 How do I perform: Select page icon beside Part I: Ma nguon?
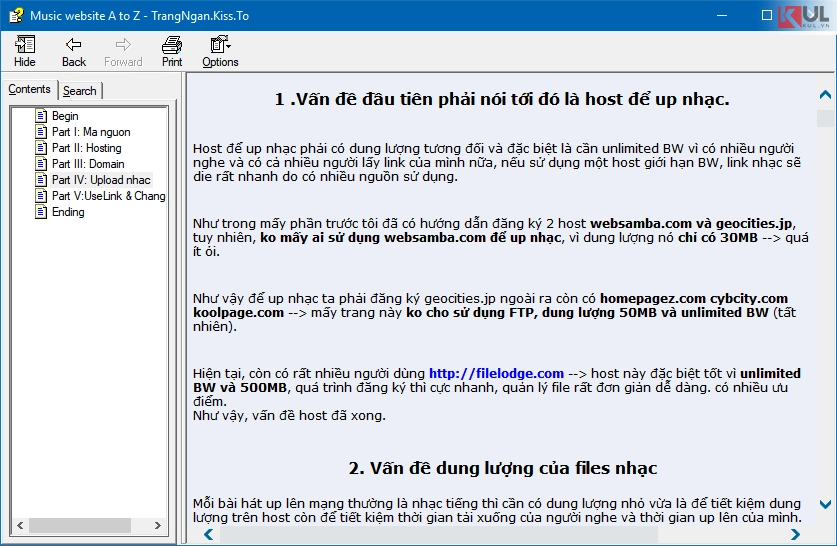click(x=41, y=132)
